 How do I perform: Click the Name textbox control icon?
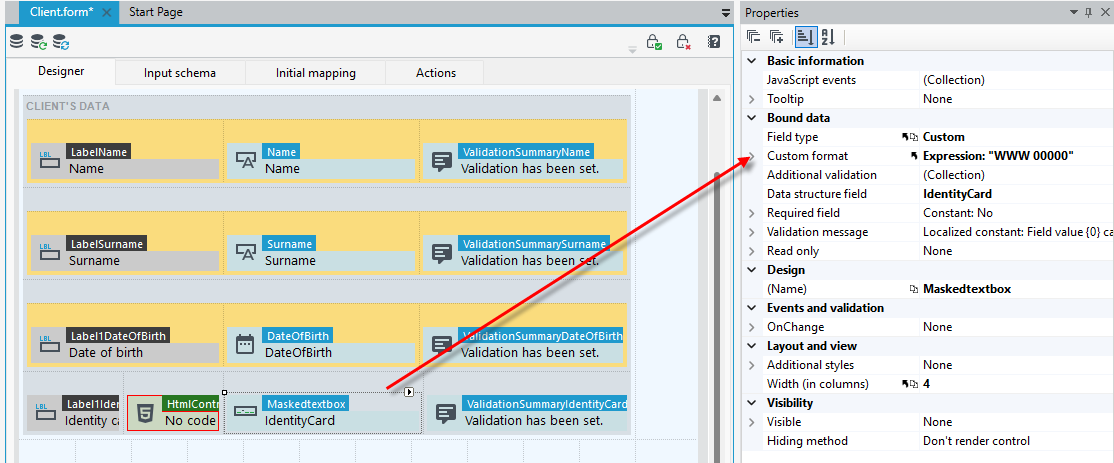245,160
